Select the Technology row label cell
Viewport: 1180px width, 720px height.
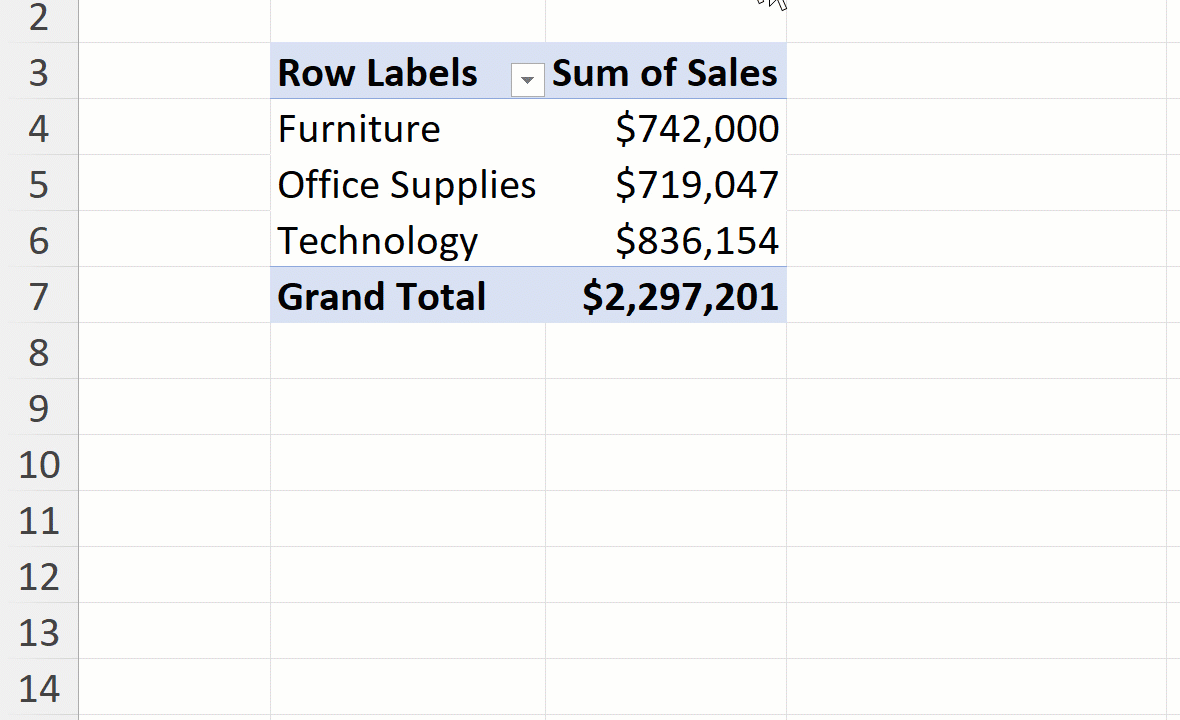(x=377, y=241)
